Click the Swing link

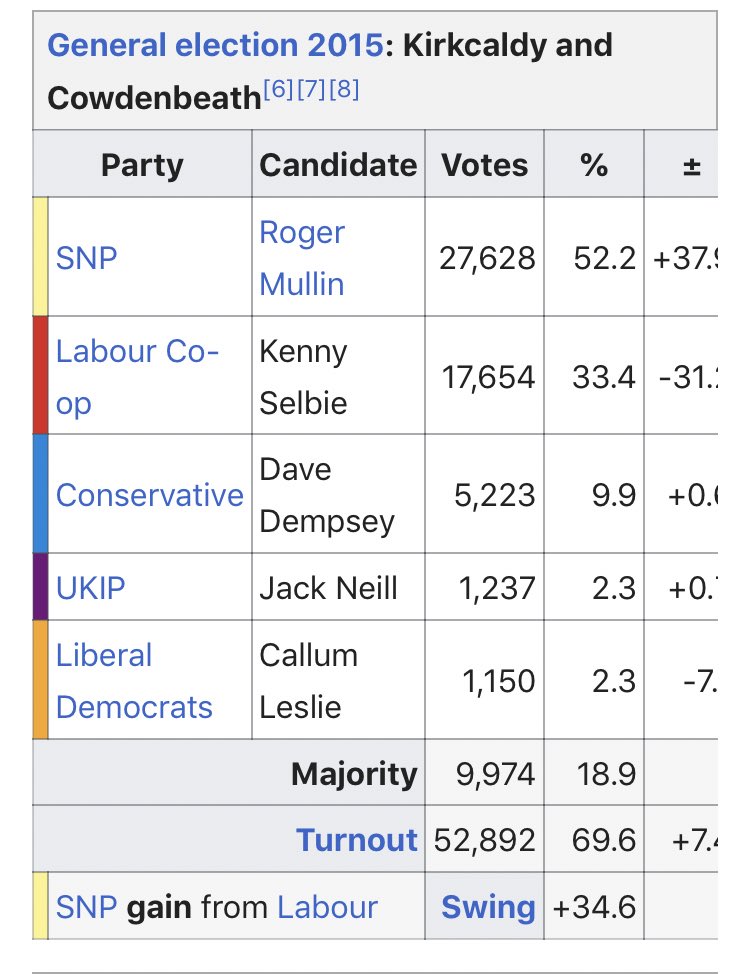pos(487,907)
